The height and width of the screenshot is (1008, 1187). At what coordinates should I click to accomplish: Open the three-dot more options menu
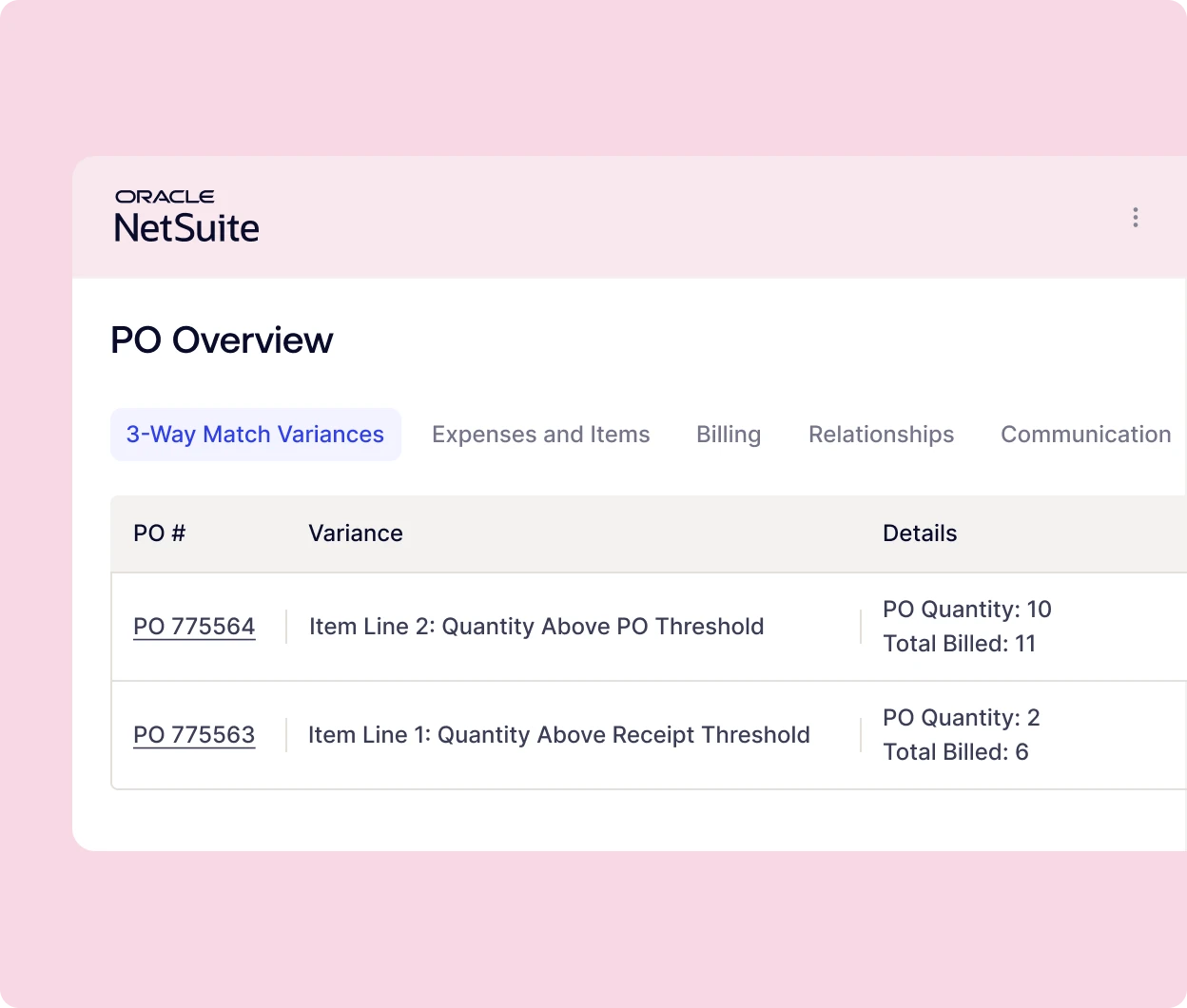1135,218
